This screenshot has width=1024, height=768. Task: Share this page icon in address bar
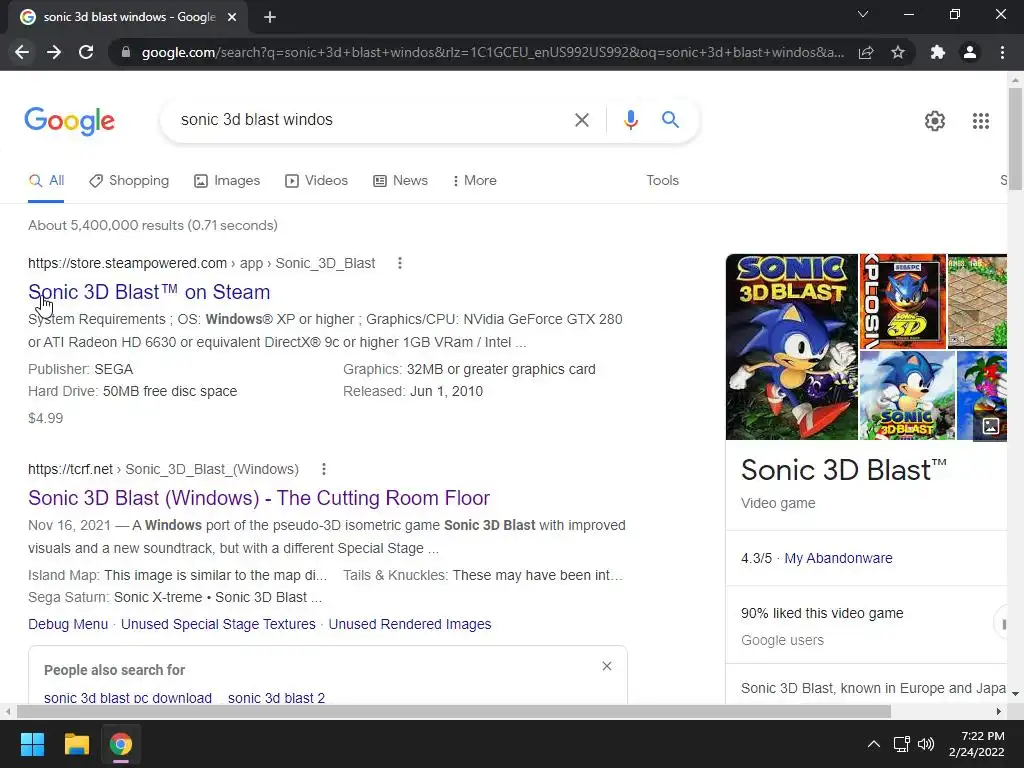tap(866, 52)
